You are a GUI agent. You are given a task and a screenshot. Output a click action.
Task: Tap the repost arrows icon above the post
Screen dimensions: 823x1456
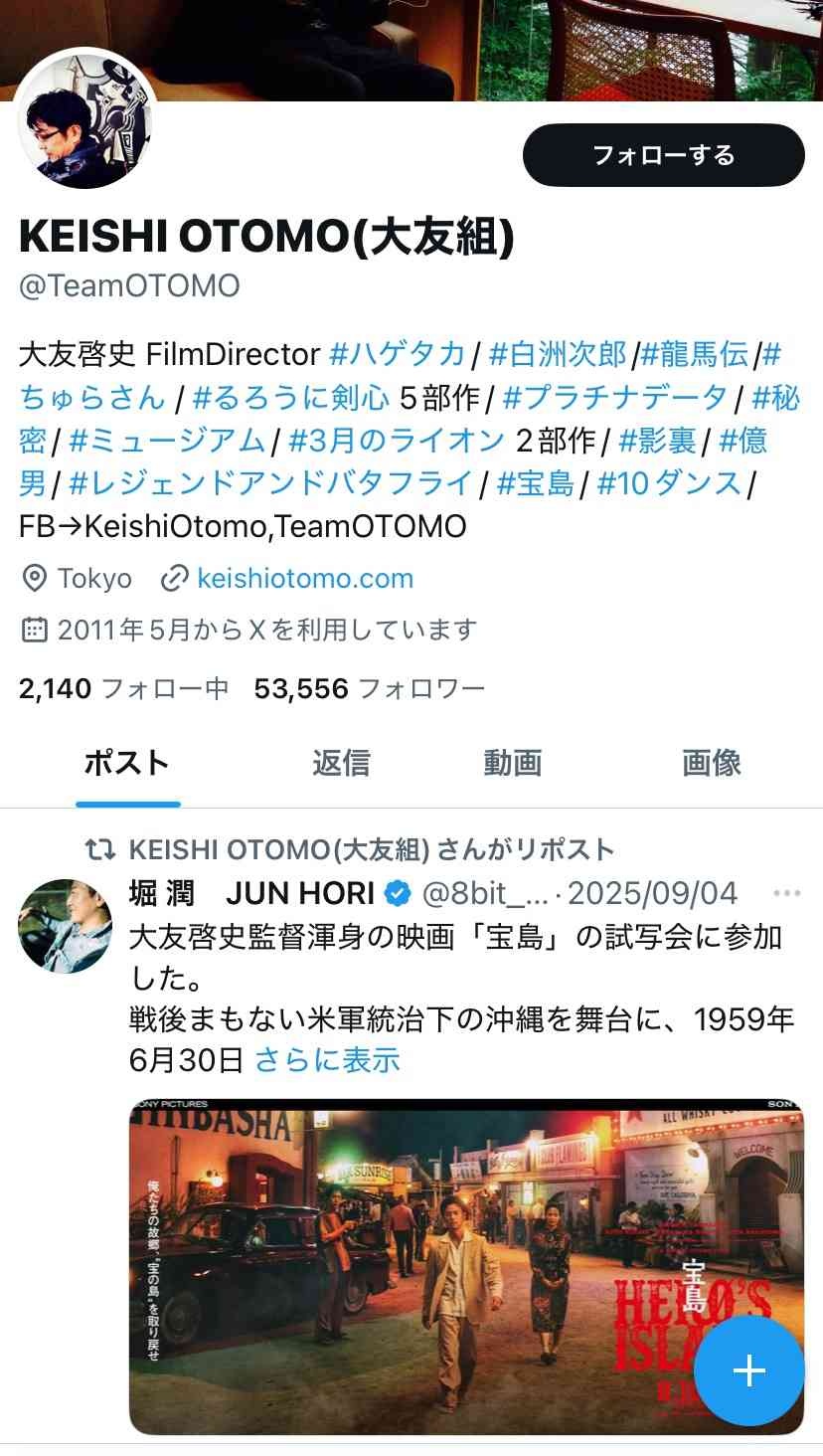pyautogui.click(x=99, y=849)
